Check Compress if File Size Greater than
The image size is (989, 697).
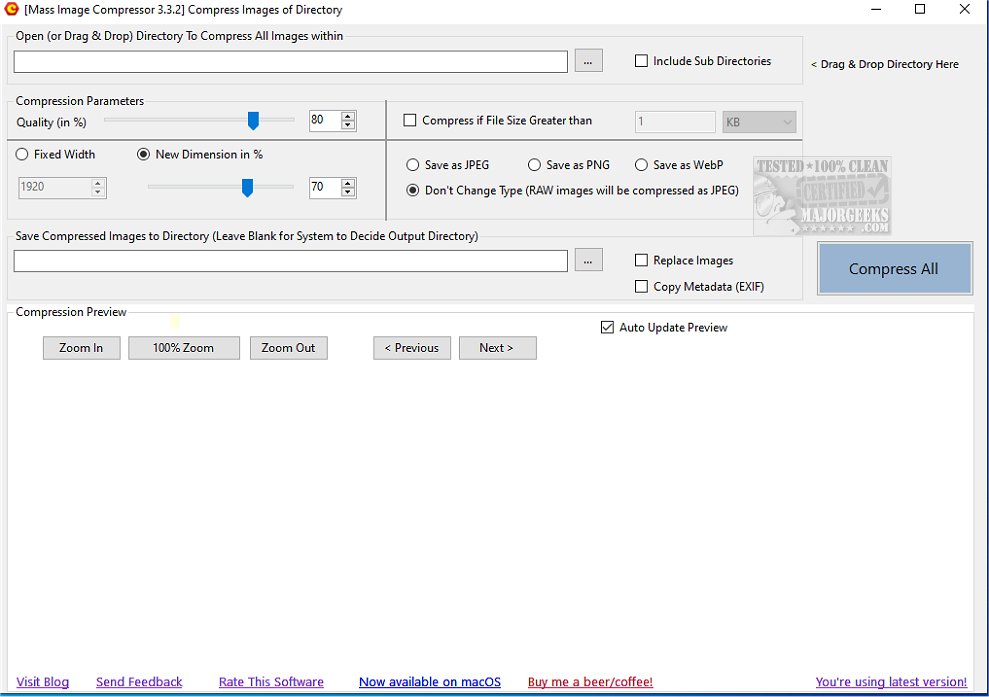point(410,120)
